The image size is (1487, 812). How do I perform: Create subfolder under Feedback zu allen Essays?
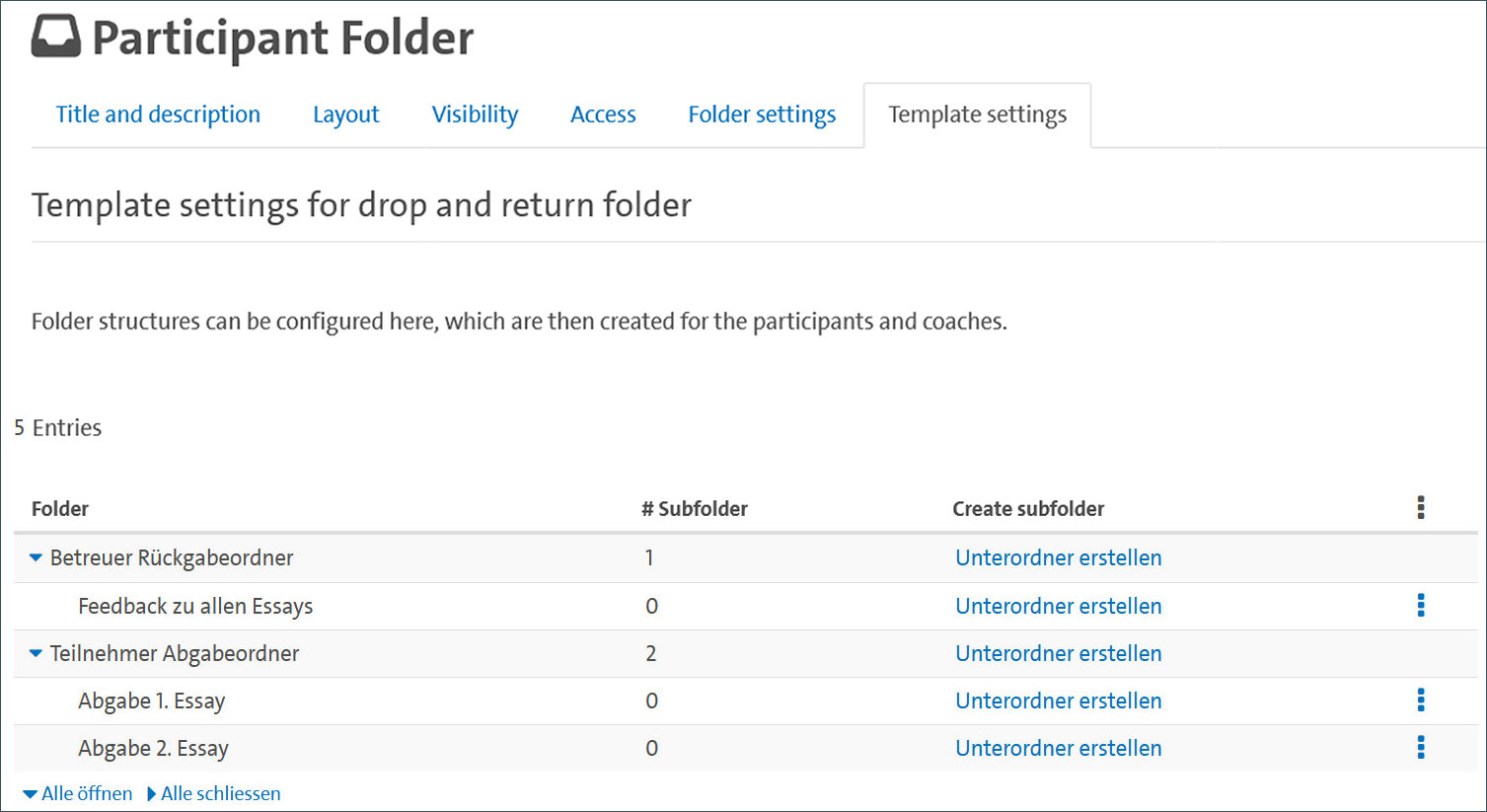point(1058,606)
